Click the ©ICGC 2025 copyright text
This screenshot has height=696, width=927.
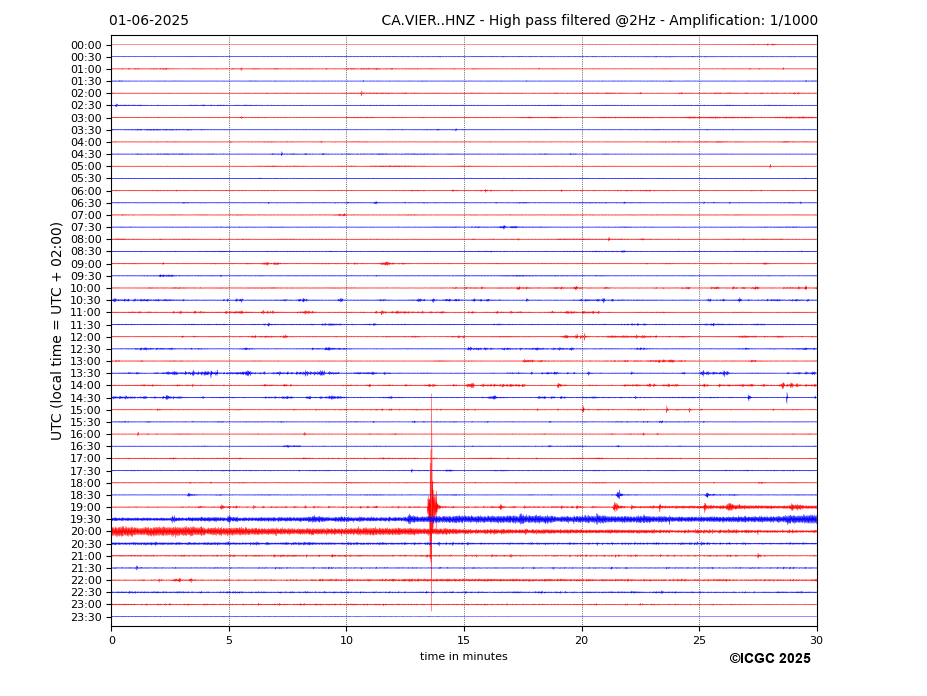[770, 659]
